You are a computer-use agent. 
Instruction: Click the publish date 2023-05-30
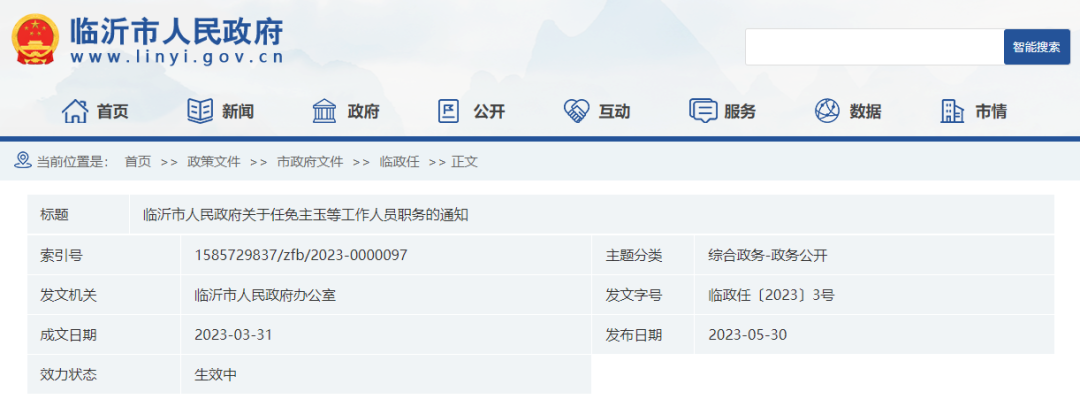747,335
